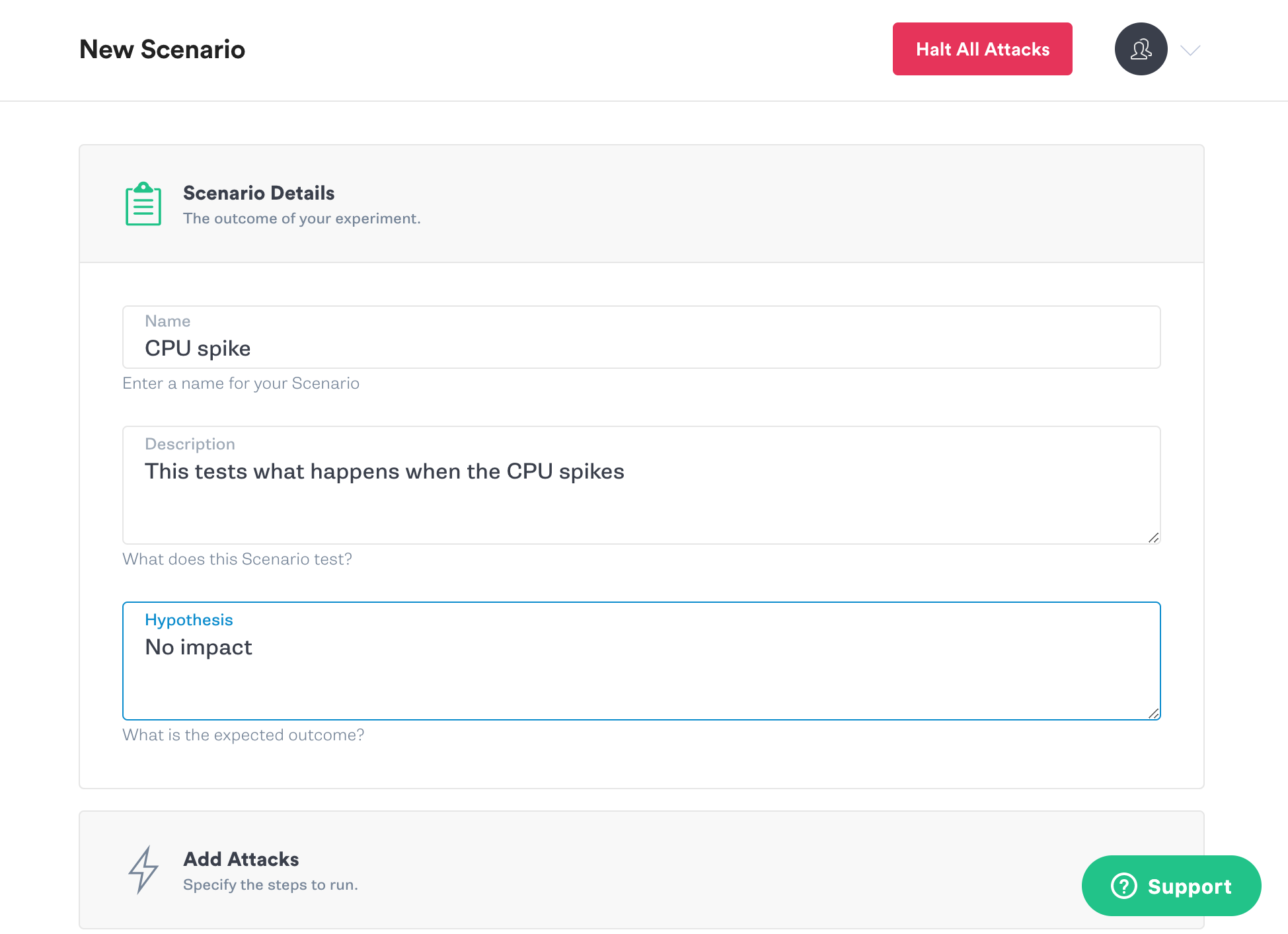1288x934 pixels.
Task: Grab the Description field resize handle
Action: click(1153, 537)
